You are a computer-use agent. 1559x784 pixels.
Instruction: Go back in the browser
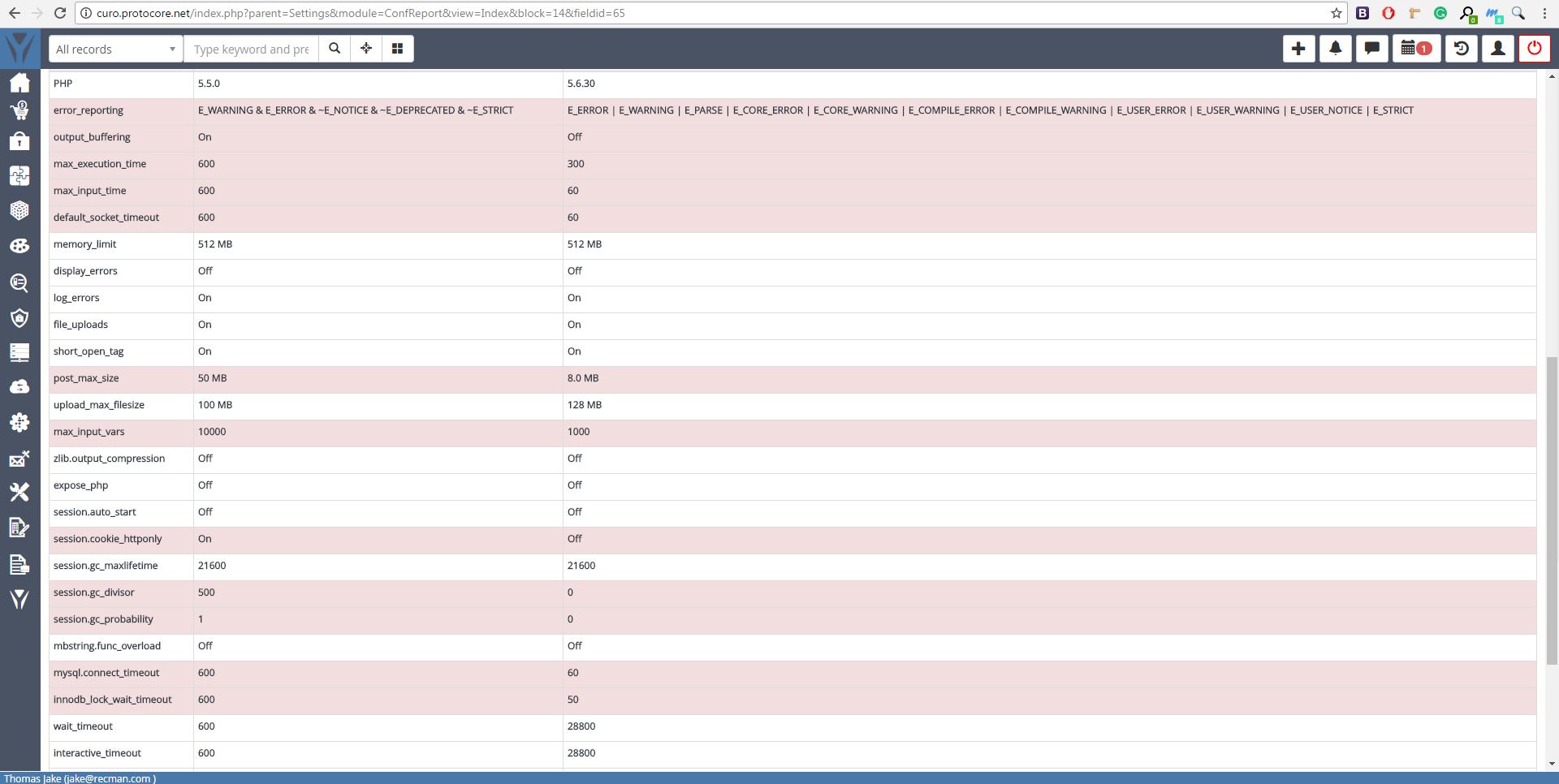15,13
